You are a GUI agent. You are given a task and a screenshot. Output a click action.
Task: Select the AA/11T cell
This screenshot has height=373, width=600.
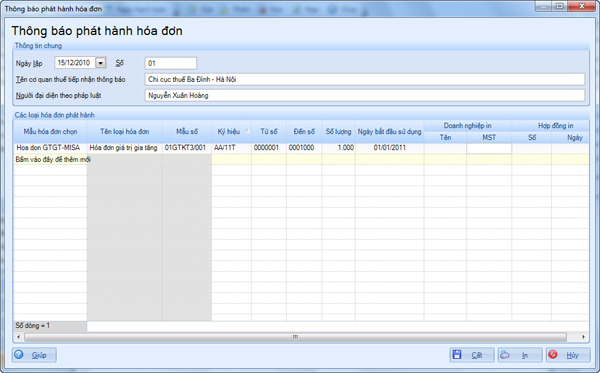point(232,148)
